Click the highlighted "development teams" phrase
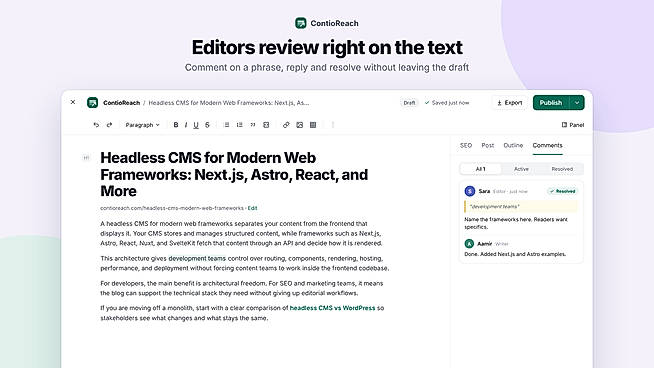 click(197, 258)
